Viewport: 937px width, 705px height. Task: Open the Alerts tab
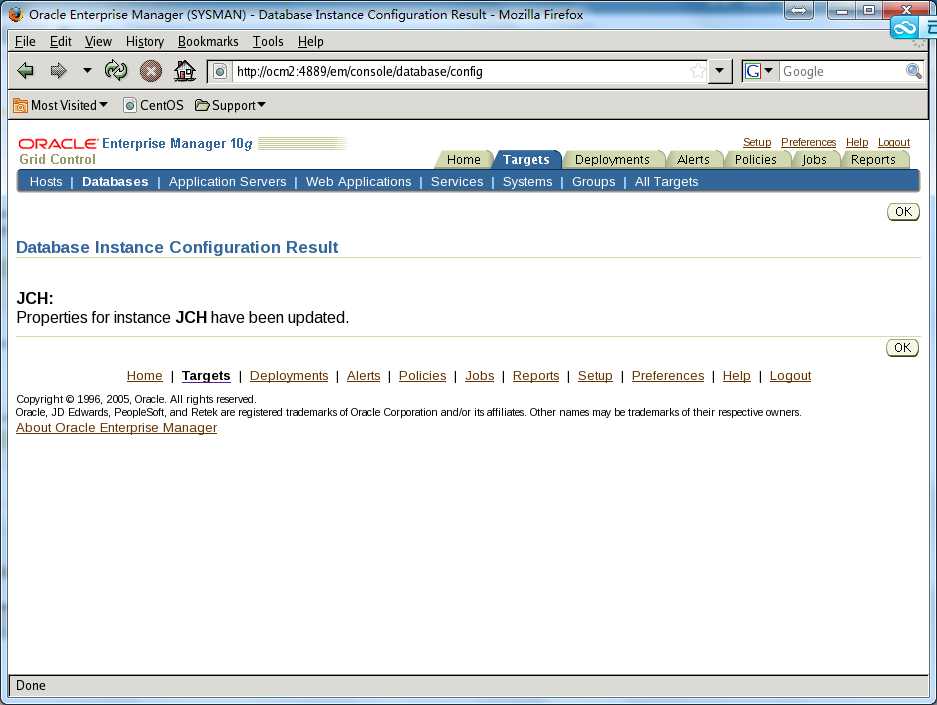693,160
